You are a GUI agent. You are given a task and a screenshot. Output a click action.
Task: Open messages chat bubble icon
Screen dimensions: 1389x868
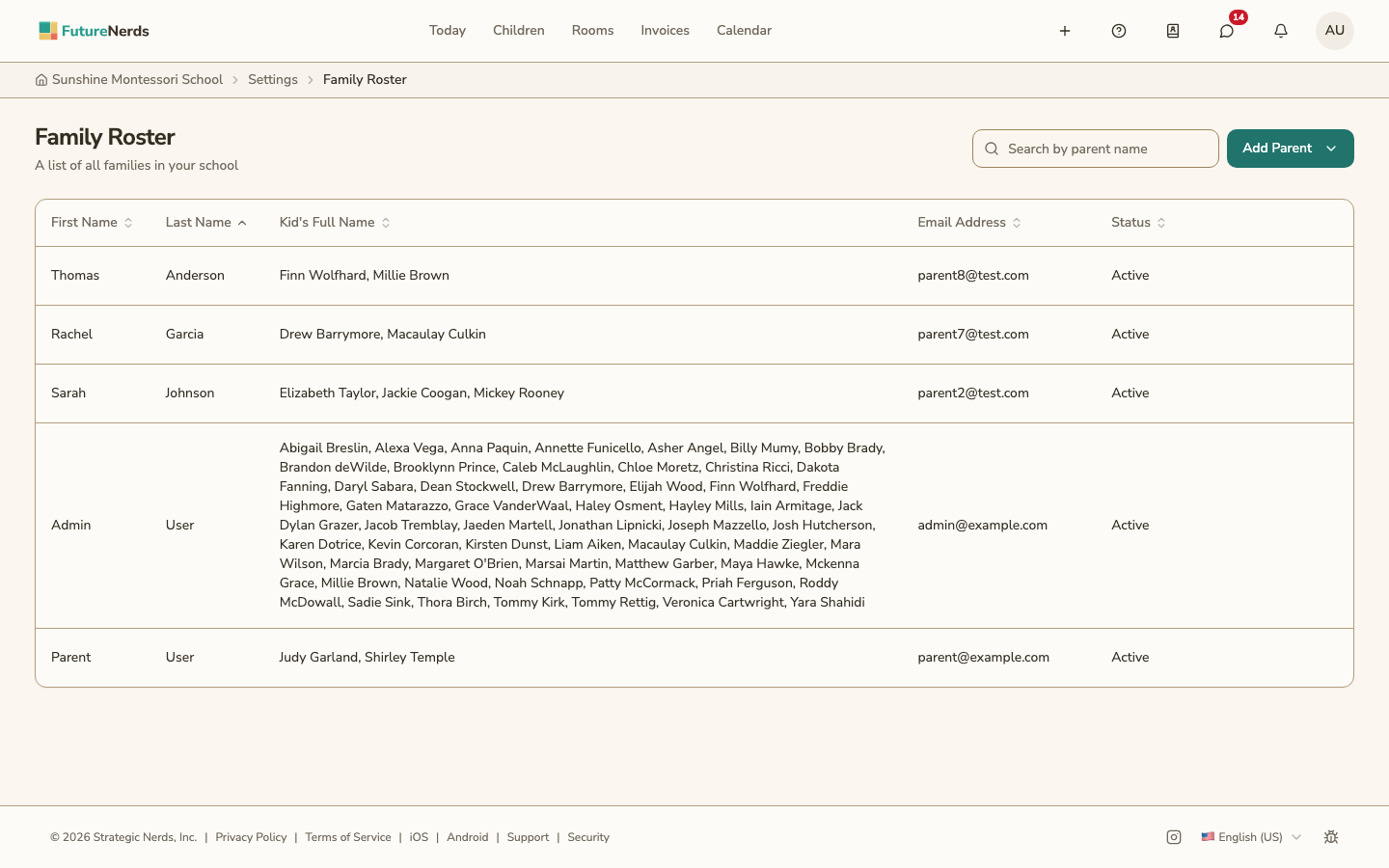point(1227,31)
